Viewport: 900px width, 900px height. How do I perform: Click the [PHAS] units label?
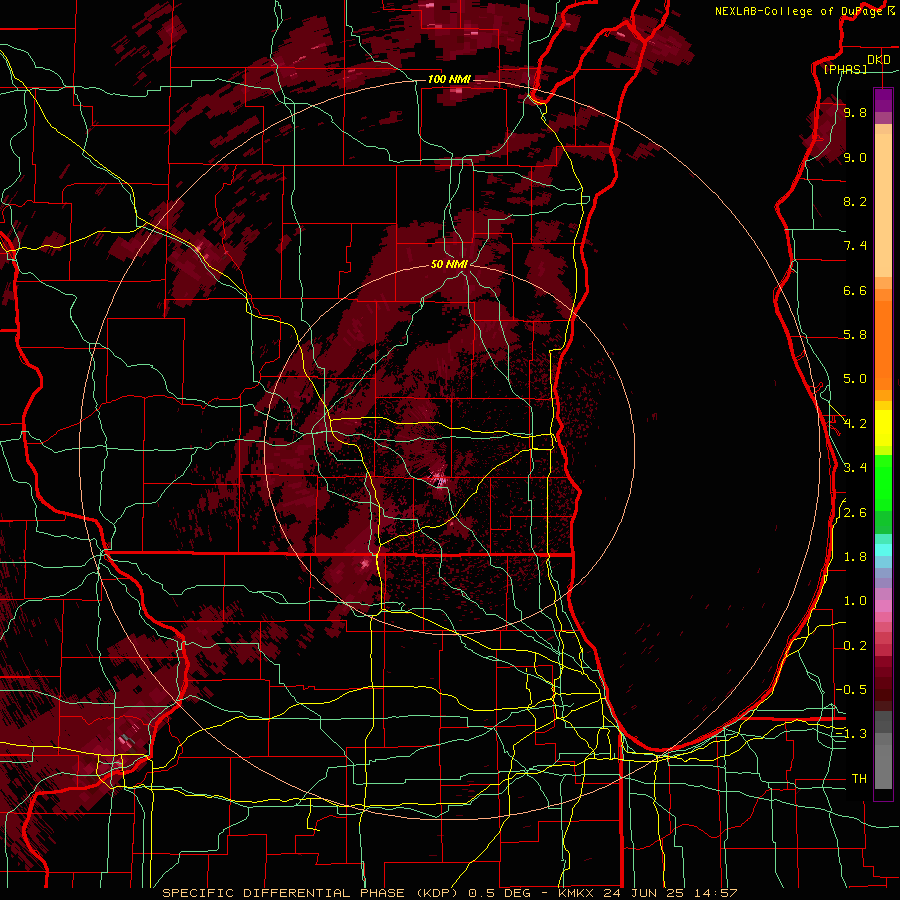(x=845, y=69)
